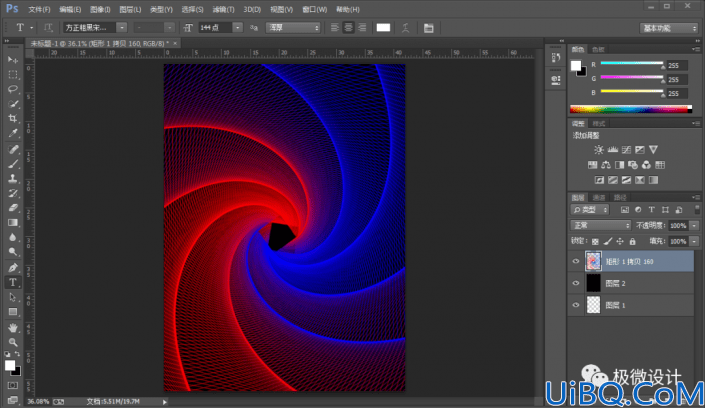Open the layer blend mode 正常 dropdown

[x=601, y=225]
